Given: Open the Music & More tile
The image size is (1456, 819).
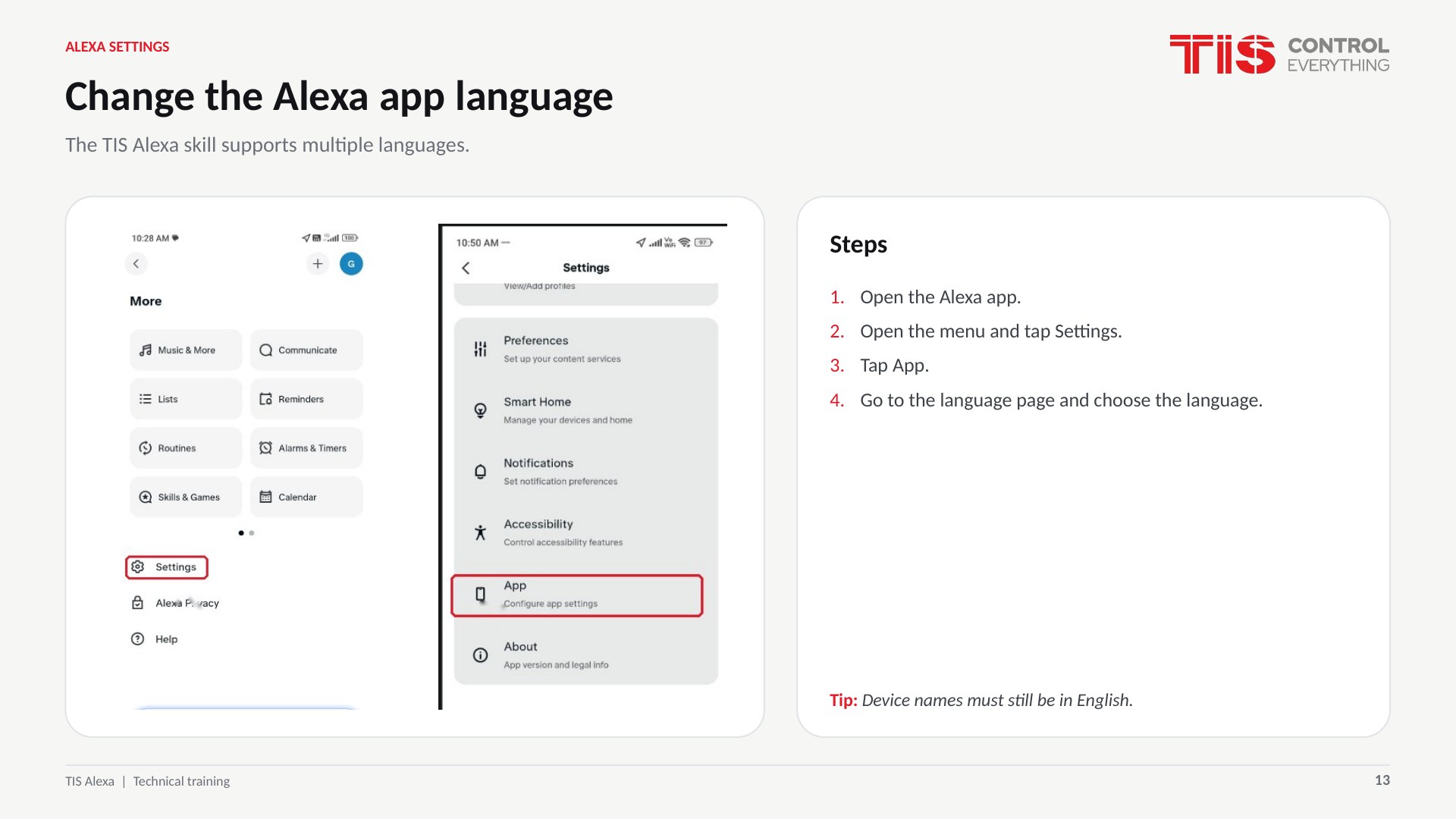Looking at the screenshot, I should coord(186,350).
